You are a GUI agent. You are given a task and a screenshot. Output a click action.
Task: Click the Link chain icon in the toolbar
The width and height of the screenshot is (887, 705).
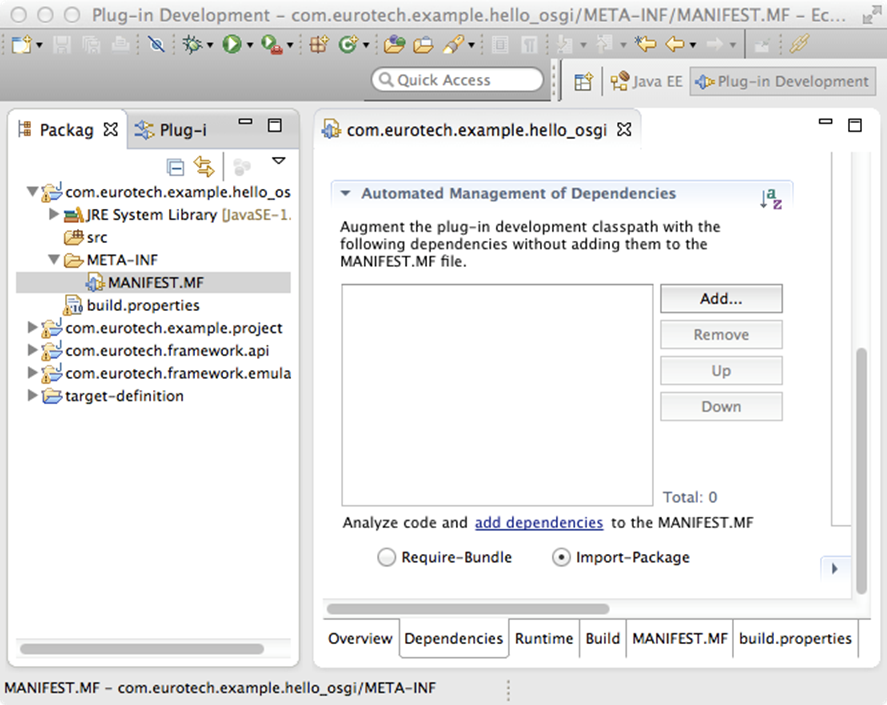(x=799, y=44)
